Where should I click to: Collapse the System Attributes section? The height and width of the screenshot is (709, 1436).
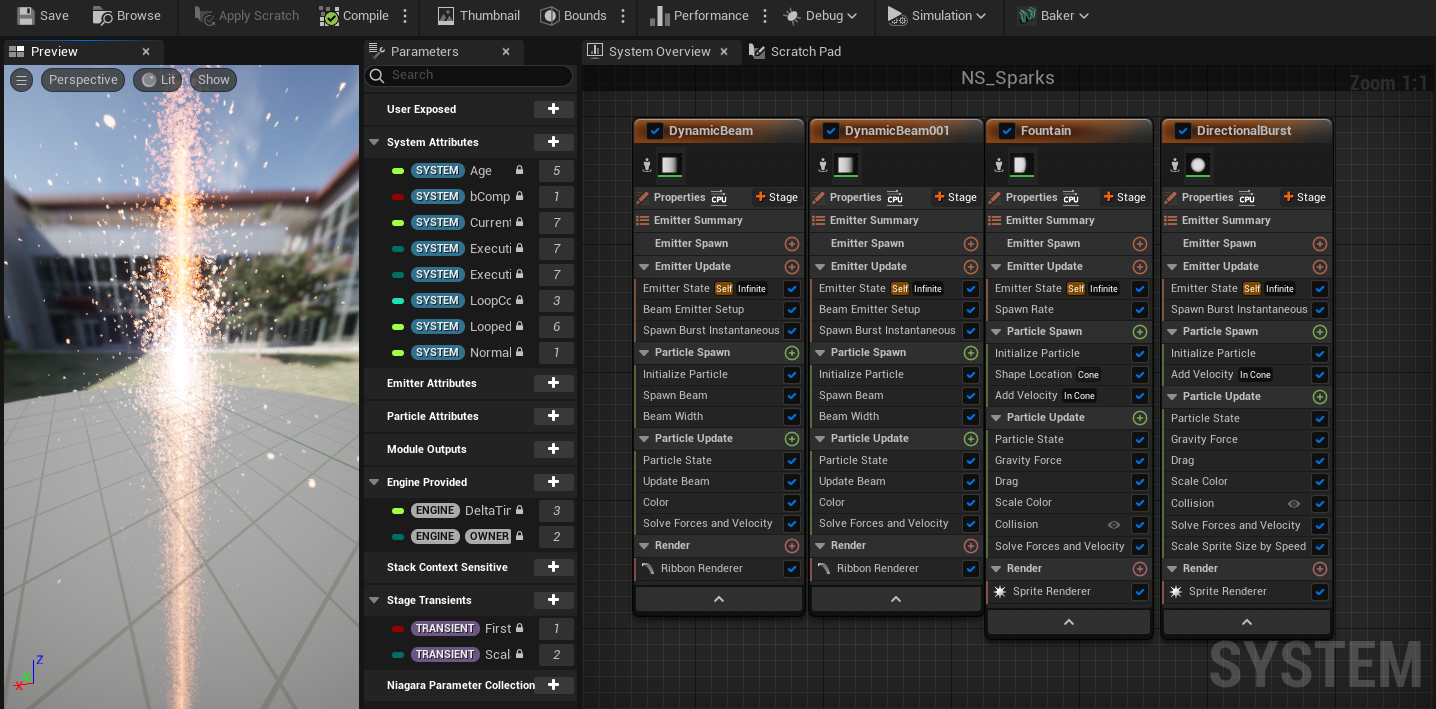(x=374, y=142)
